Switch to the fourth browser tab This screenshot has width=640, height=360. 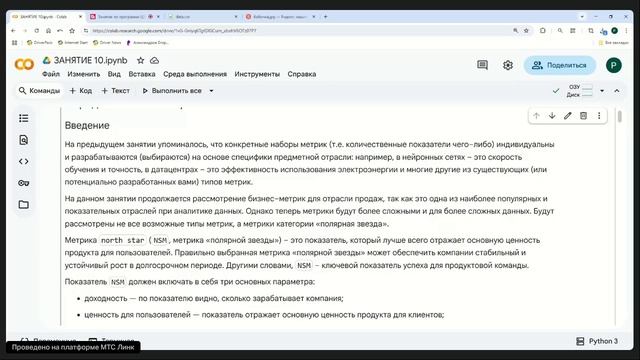coord(280,17)
